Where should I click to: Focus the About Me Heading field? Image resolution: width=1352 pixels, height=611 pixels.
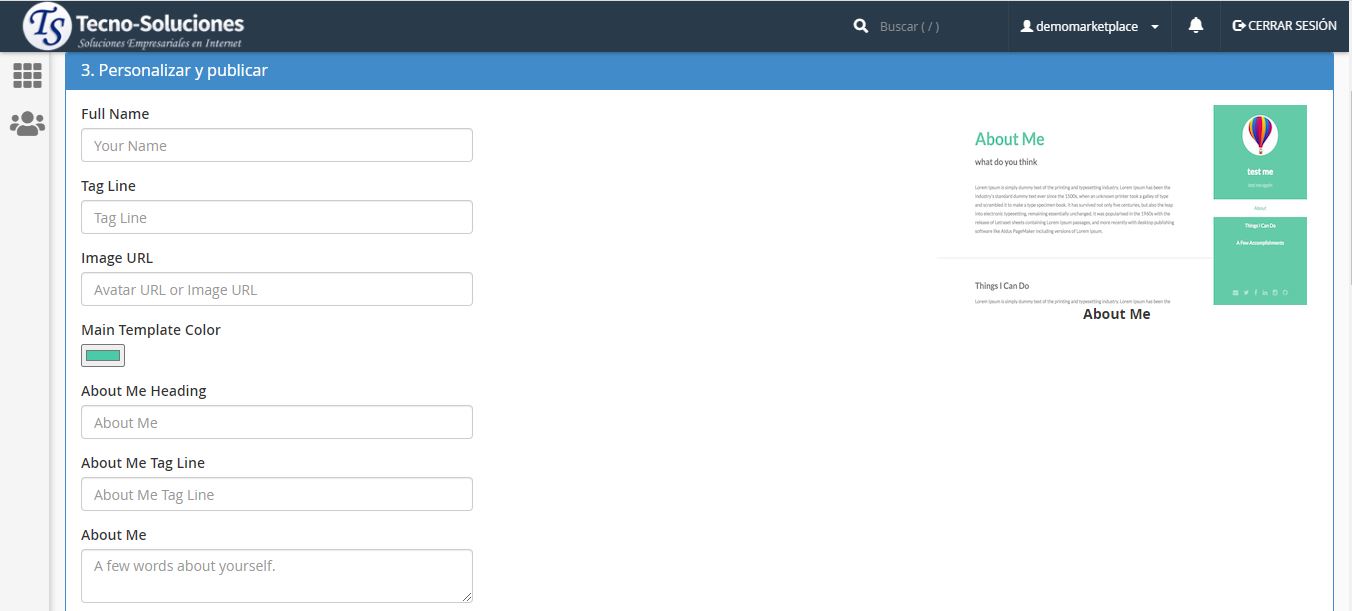click(276, 423)
